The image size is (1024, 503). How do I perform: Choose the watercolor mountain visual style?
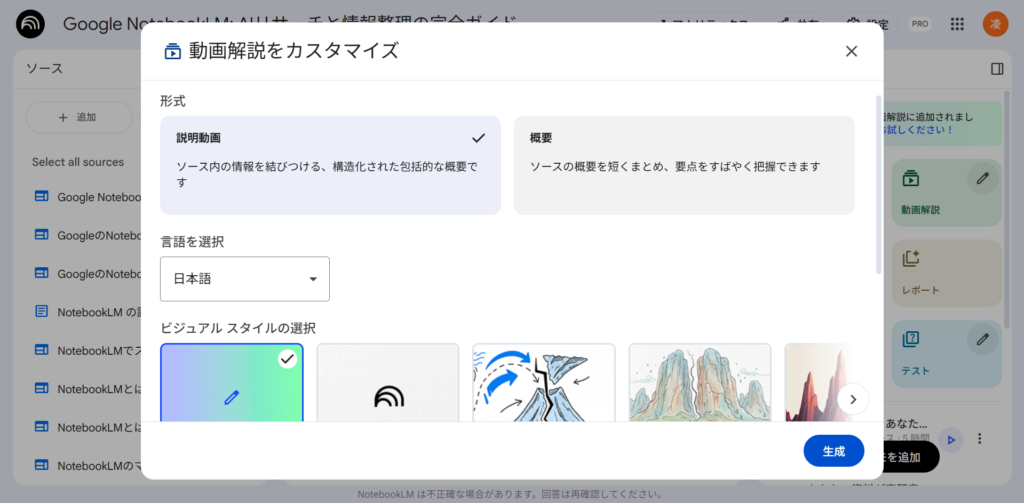click(x=700, y=383)
